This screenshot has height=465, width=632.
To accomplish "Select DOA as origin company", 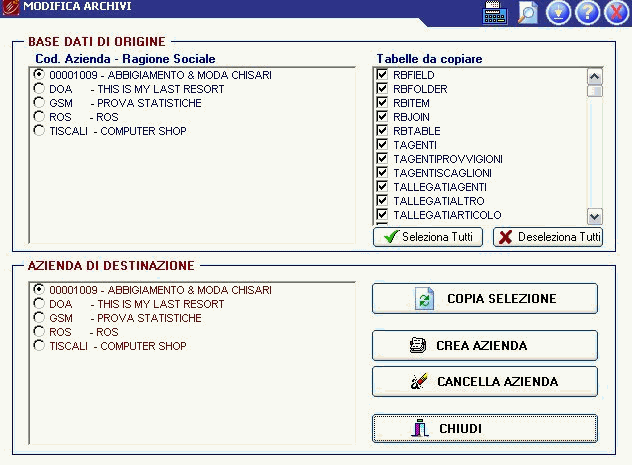I will (x=39, y=89).
